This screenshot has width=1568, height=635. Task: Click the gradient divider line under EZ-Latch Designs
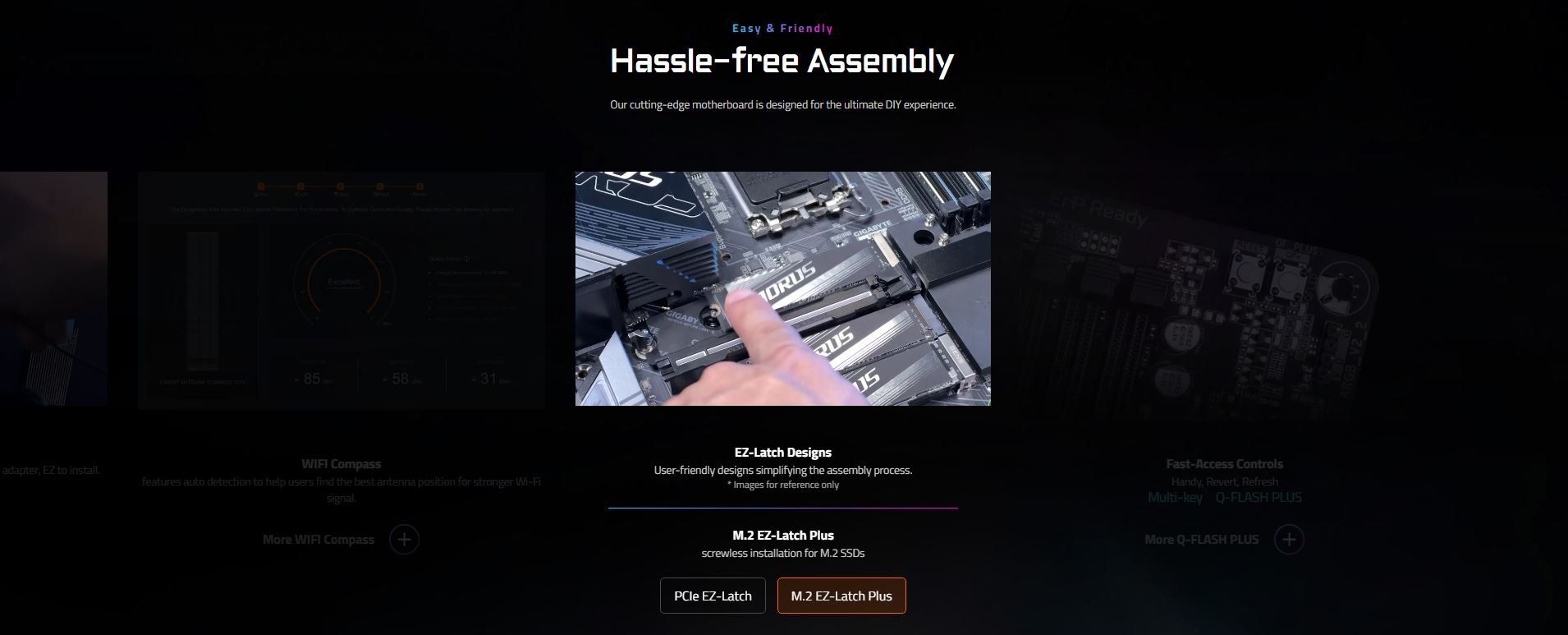(x=783, y=508)
